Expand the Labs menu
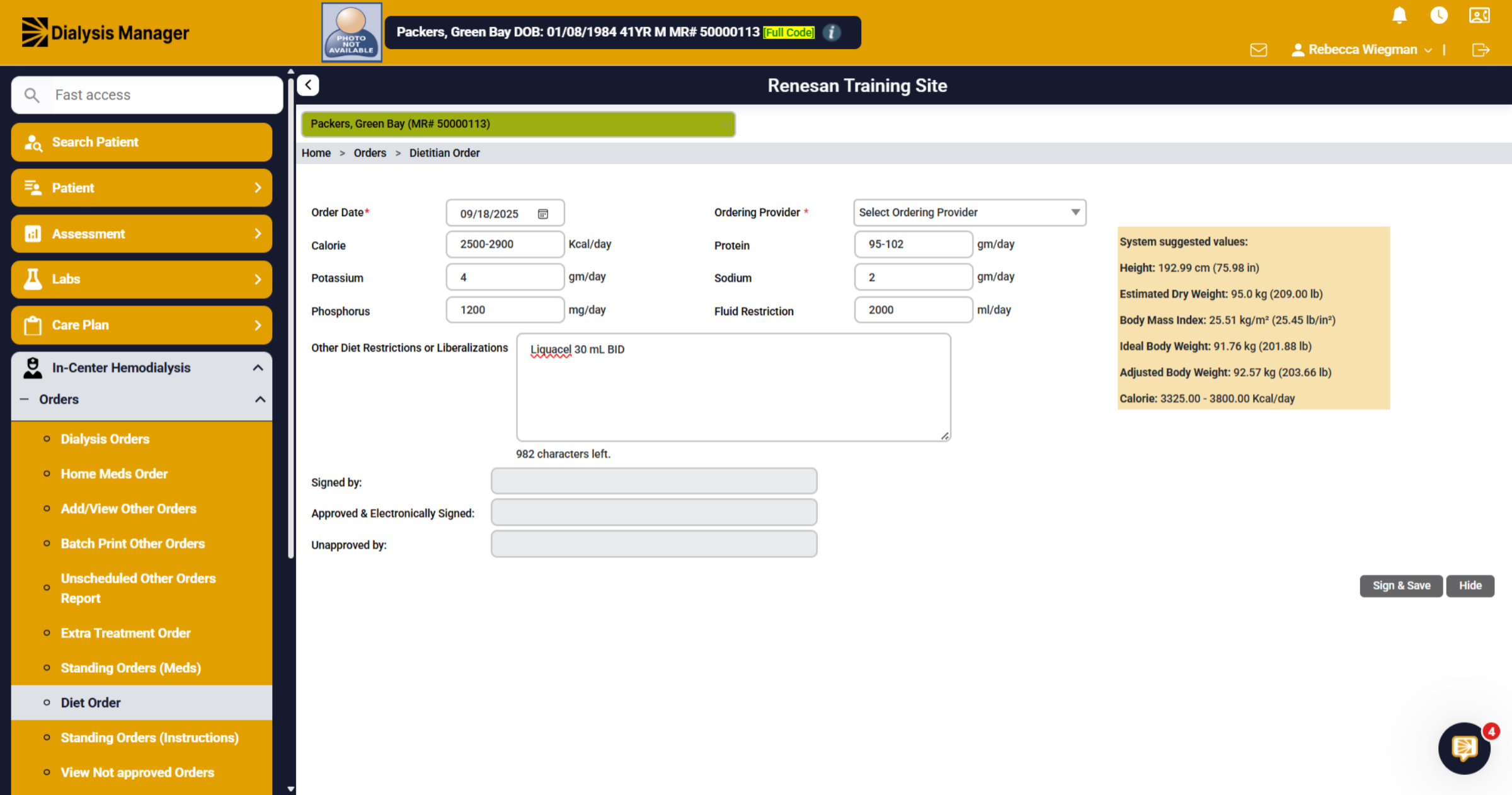Image resolution: width=1512 pixels, height=795 pixels. click(142, 279)
